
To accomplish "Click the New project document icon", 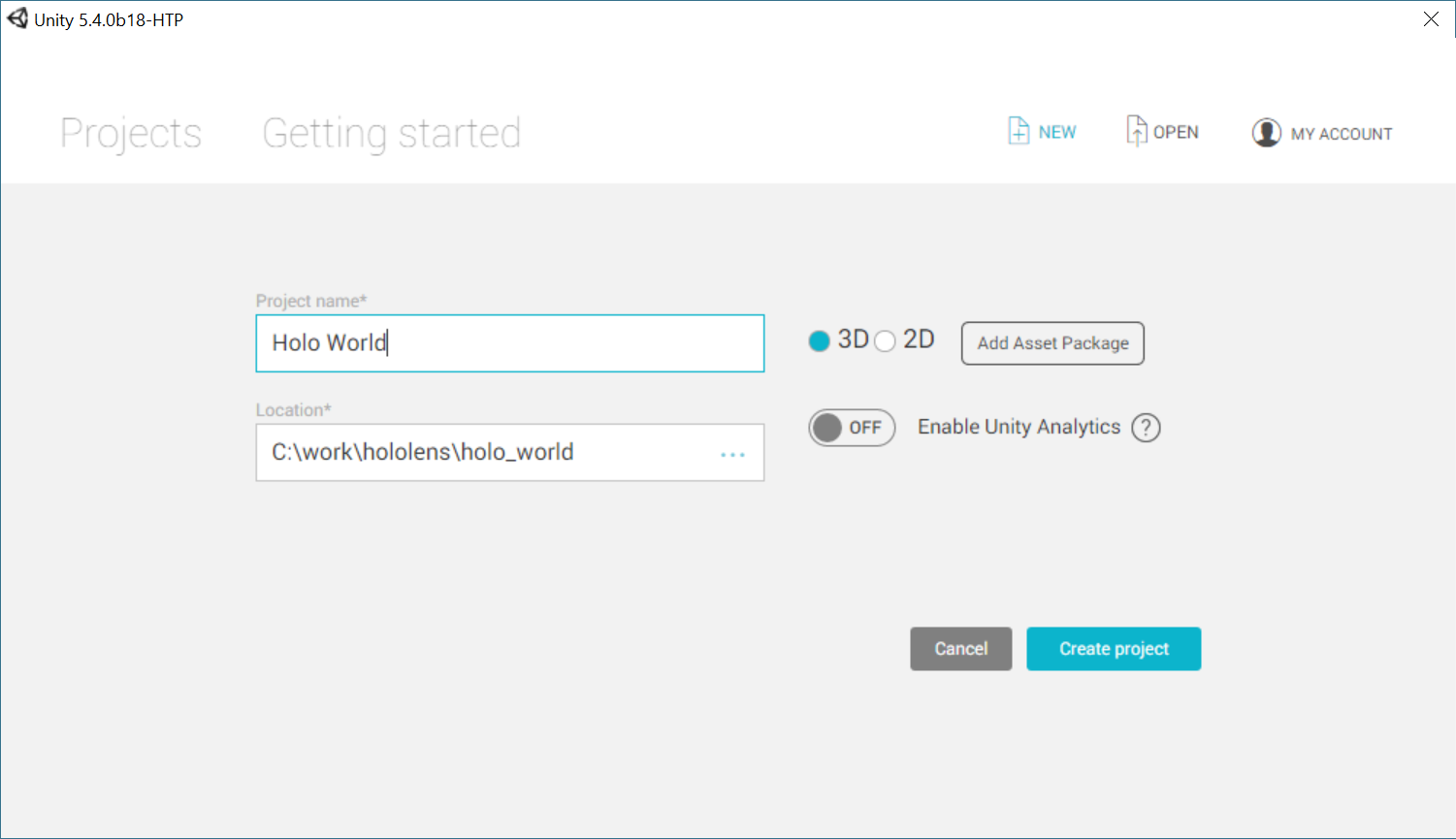I will [1019, 131].
